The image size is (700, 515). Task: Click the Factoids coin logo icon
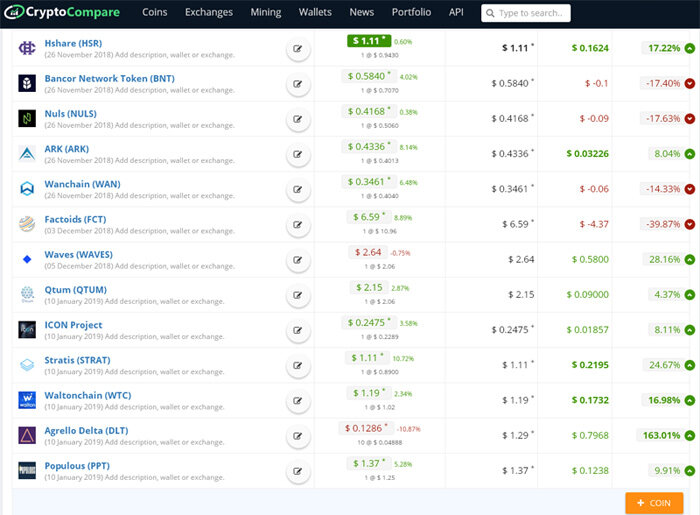coord(27,224)
